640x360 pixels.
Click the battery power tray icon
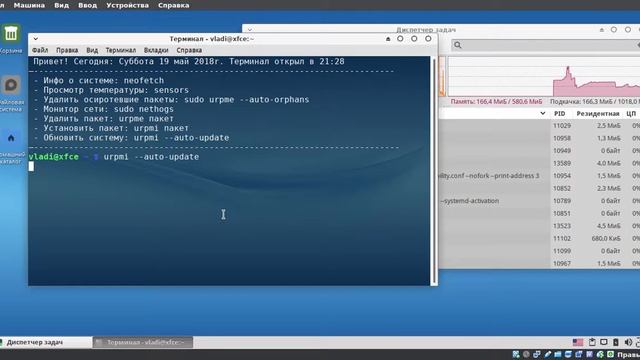point(616,342)
